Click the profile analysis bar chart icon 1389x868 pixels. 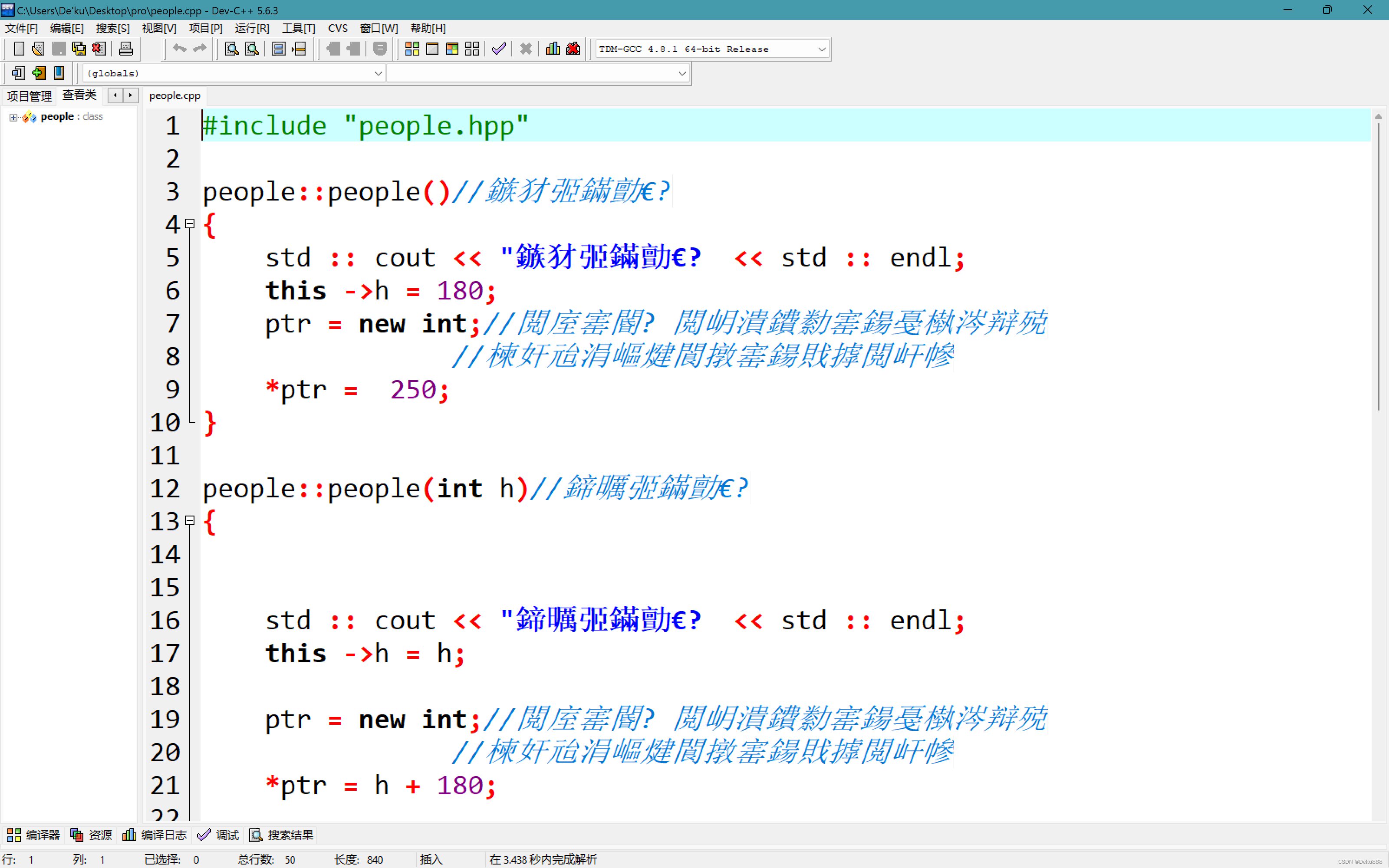(553, 49)
